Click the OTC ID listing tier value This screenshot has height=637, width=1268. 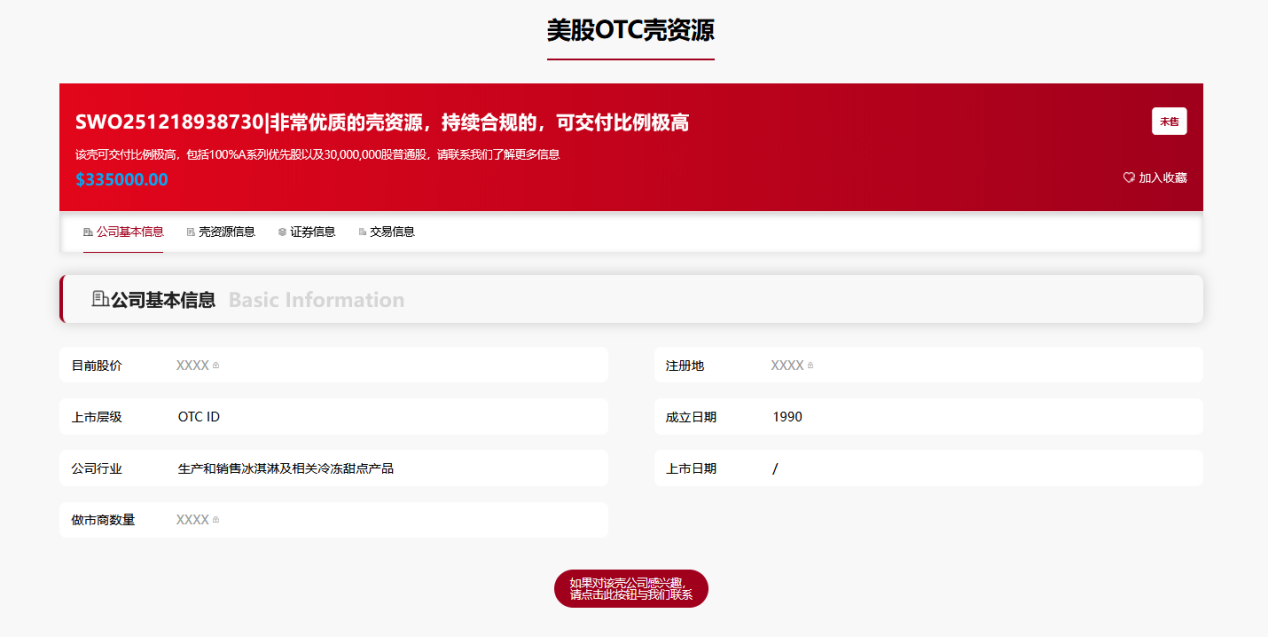(x=199, y=417)
